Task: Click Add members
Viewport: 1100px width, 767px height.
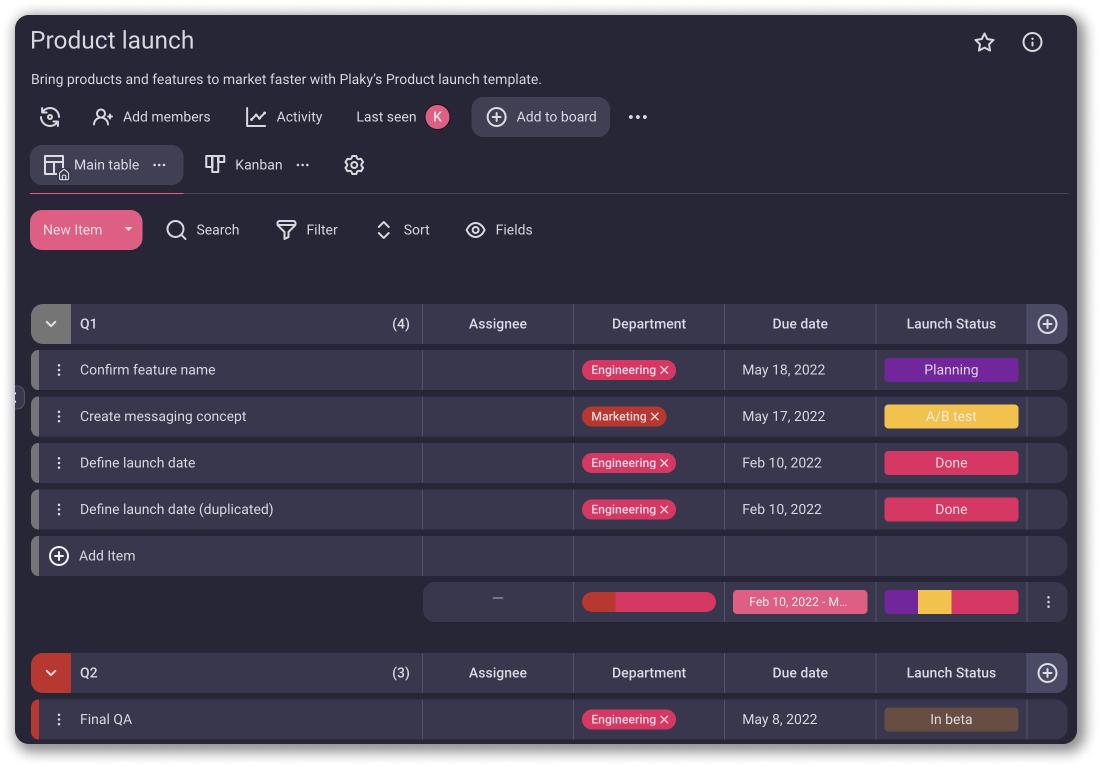Action: [152, 117]
